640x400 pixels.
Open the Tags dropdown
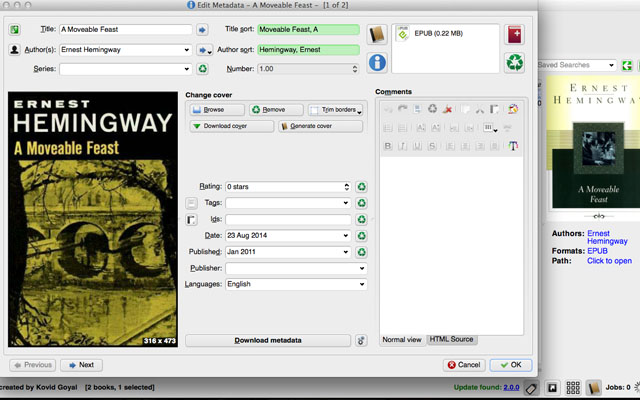(x=346, y=203)
